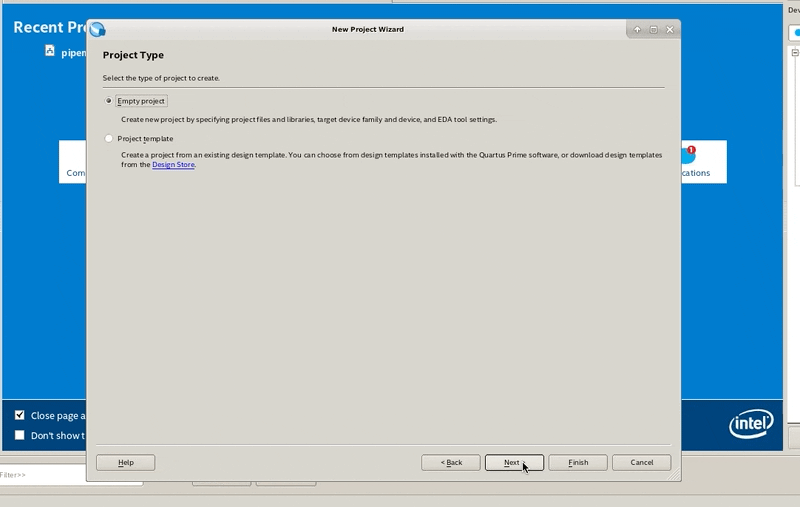Open the recent project file icon
The width and height of the screenshot is (800, 507).
pos(49,50)
